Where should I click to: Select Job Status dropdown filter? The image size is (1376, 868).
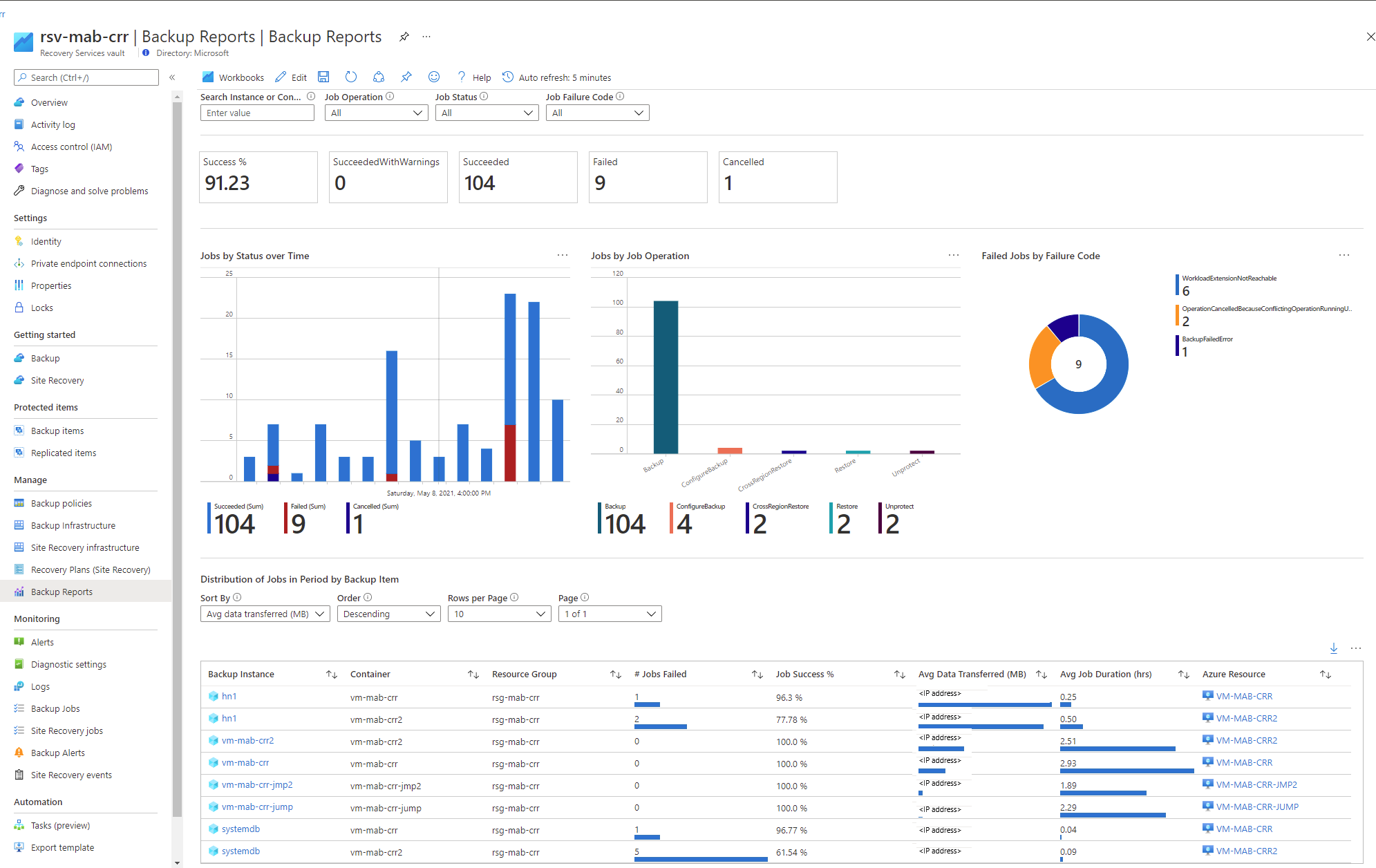pyautogui.click(x=485, y=112)
